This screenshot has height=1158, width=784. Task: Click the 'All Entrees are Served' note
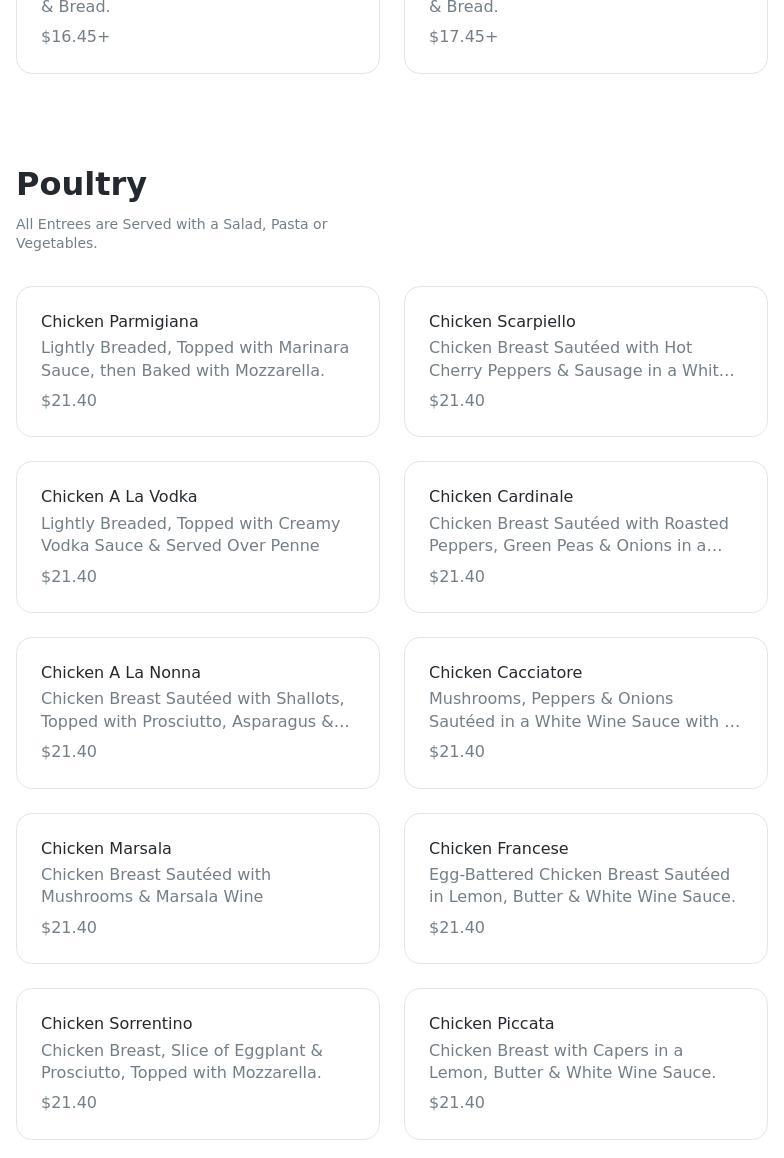tap(171, 233)
